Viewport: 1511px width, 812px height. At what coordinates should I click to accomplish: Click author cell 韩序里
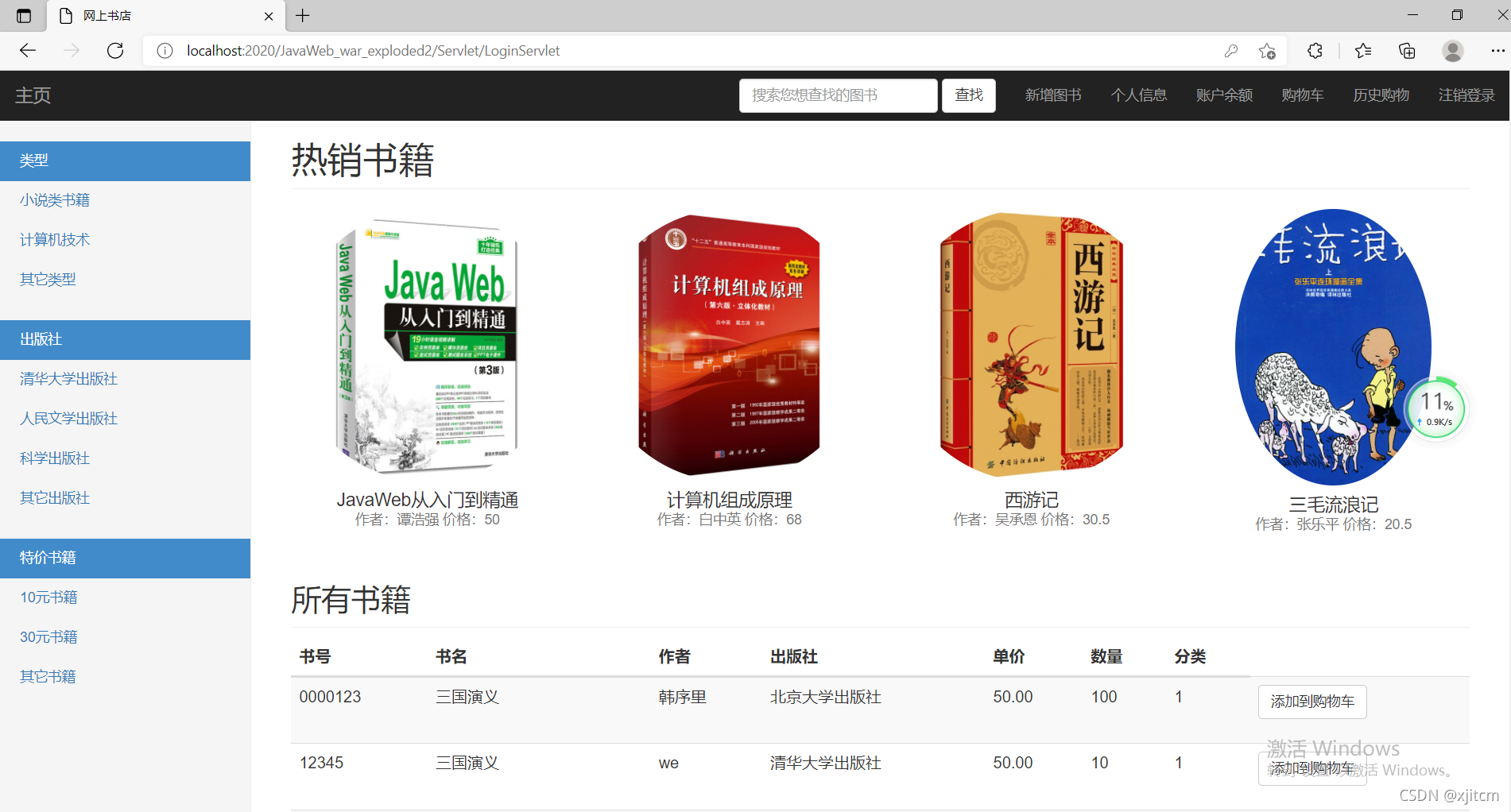pyautogui.click(x=683, y=697)
